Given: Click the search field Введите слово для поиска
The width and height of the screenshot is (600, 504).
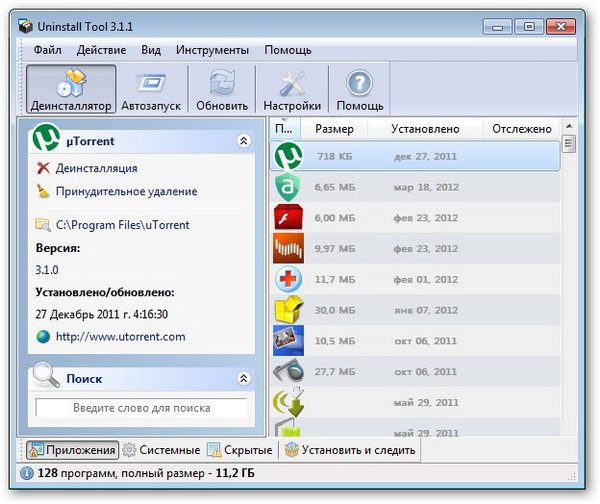Looking at the screenshot, I should [x=141, y=408].
